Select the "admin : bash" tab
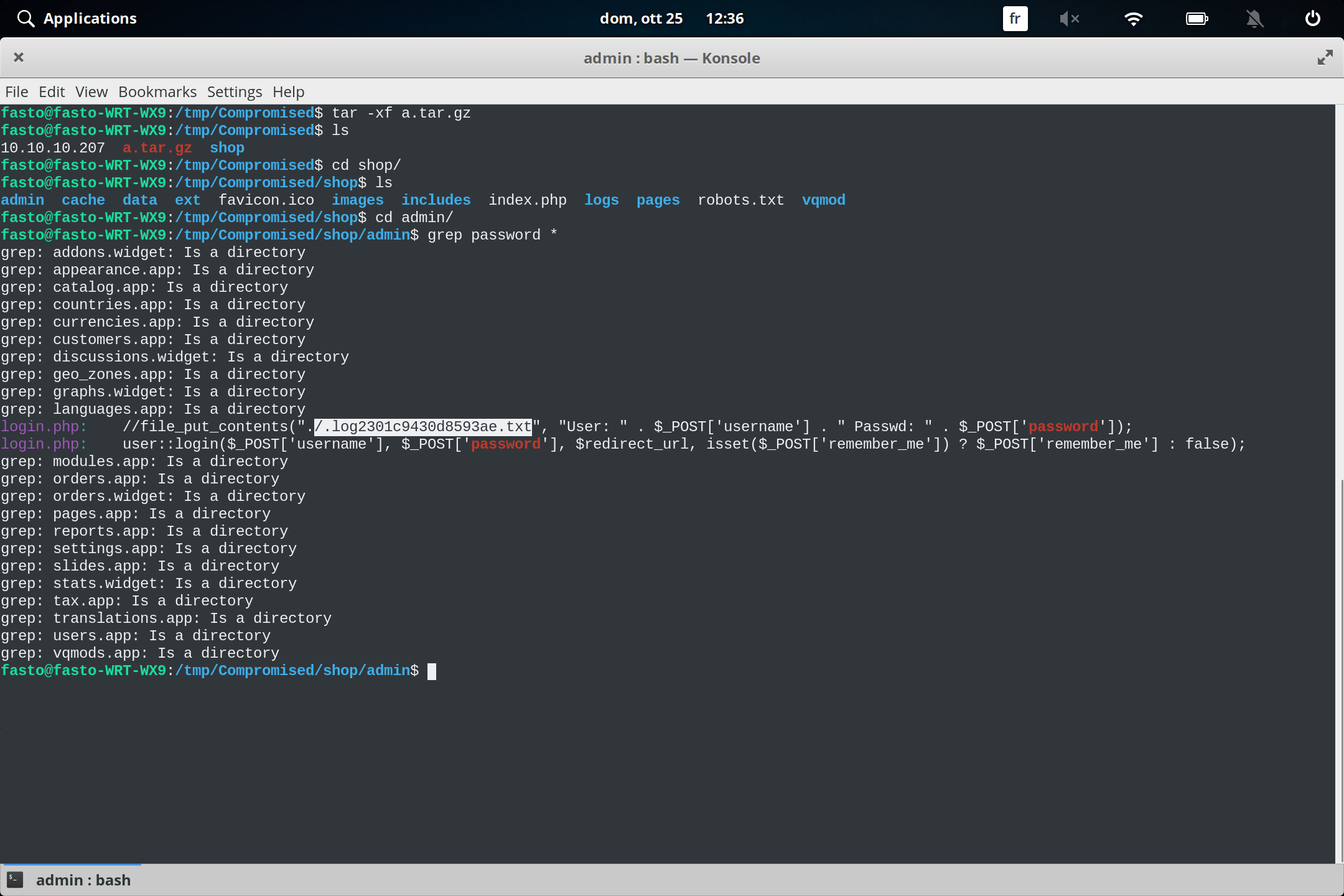This screenshot has height=896, width=1344. (x=83, y=879)
